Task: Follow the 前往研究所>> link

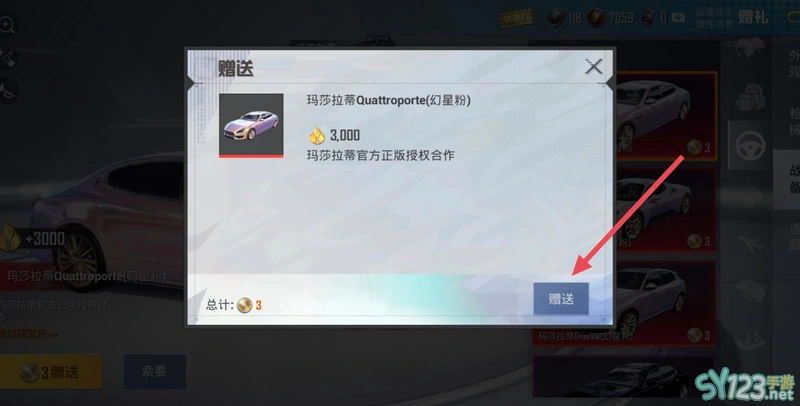Action: [29, 334]
